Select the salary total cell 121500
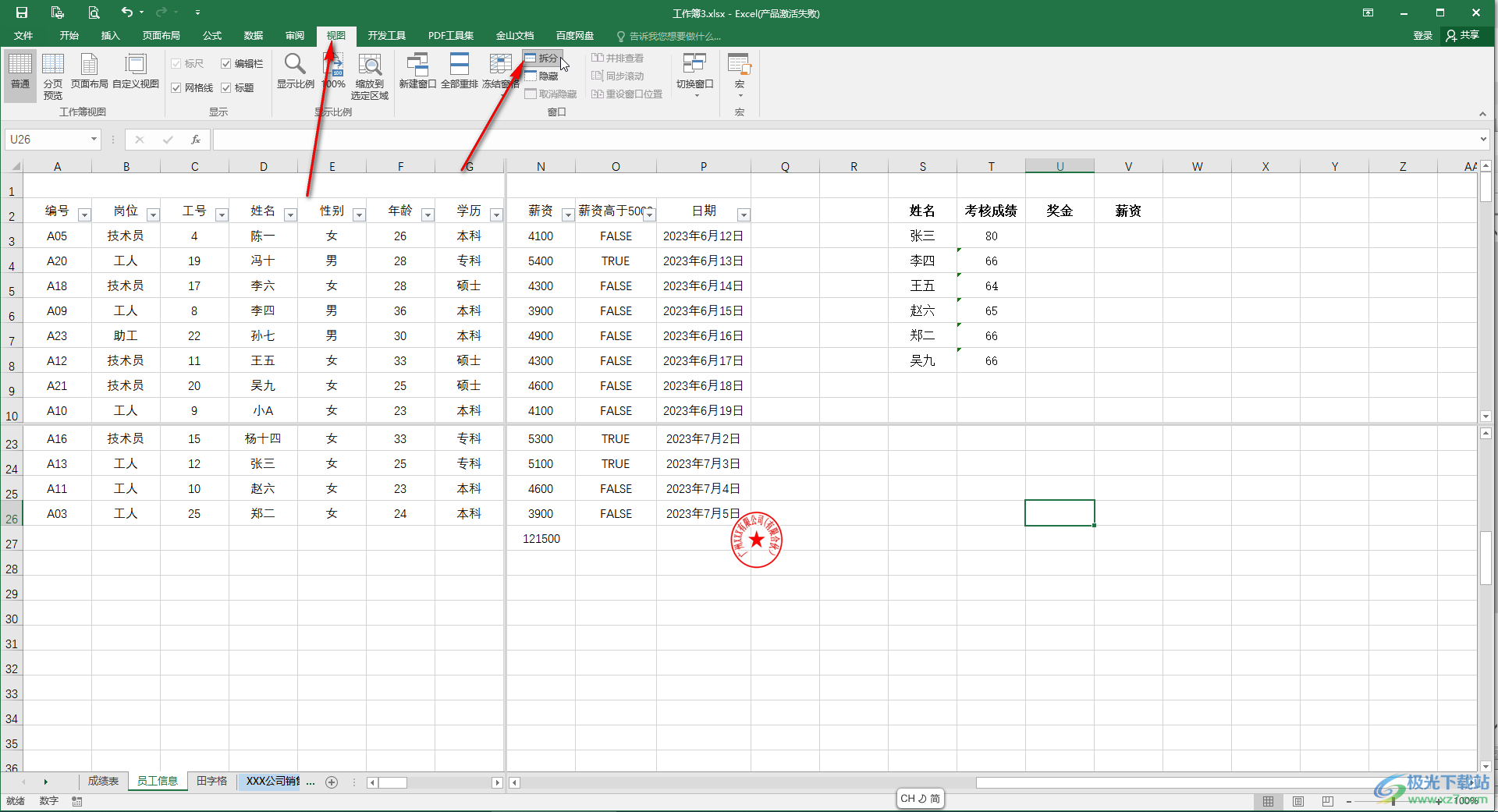This screenshot has width=1498, height=812. (x=541, y=538)
